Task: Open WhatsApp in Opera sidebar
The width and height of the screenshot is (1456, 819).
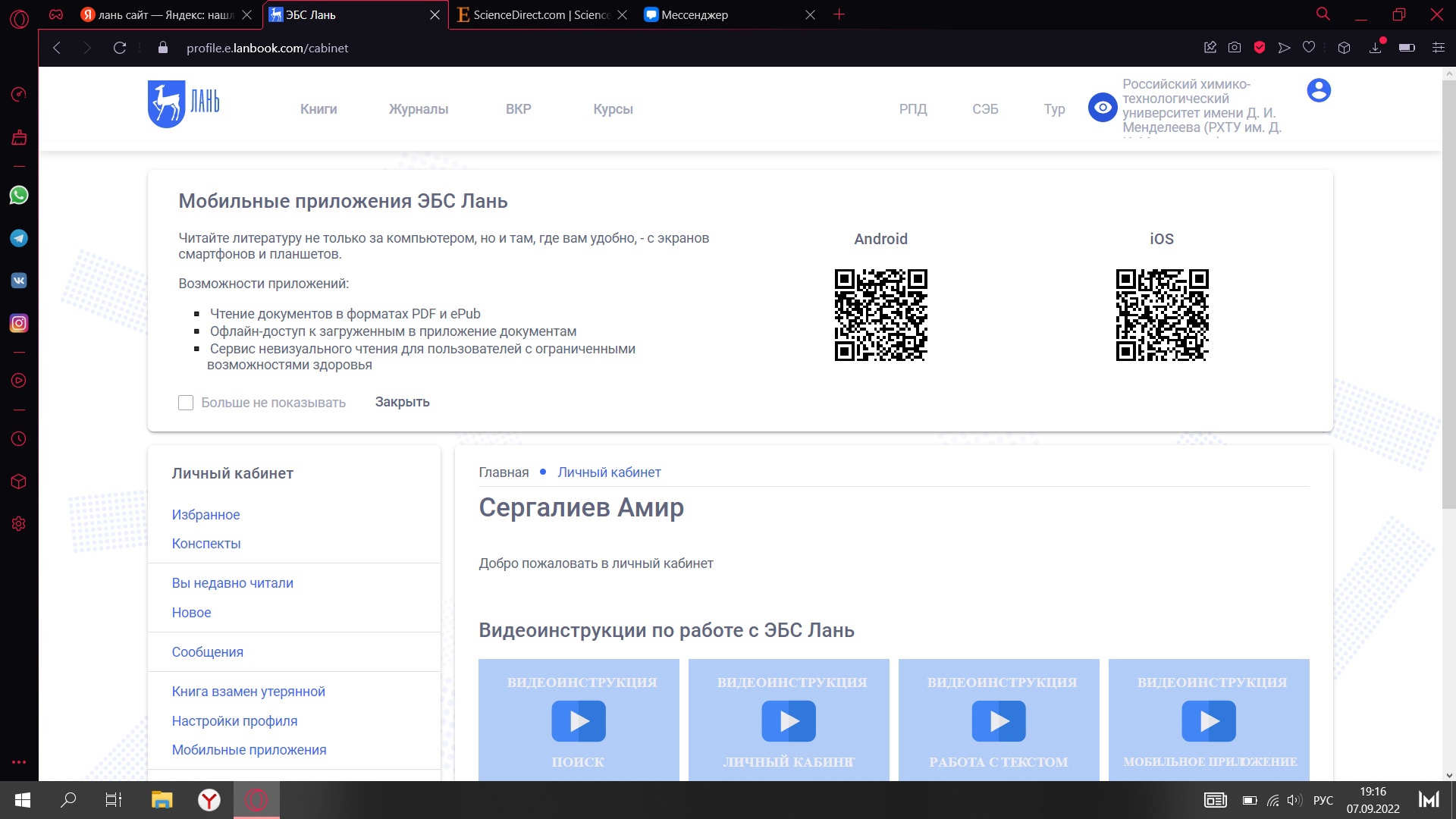Action: (x=19, y=195)
